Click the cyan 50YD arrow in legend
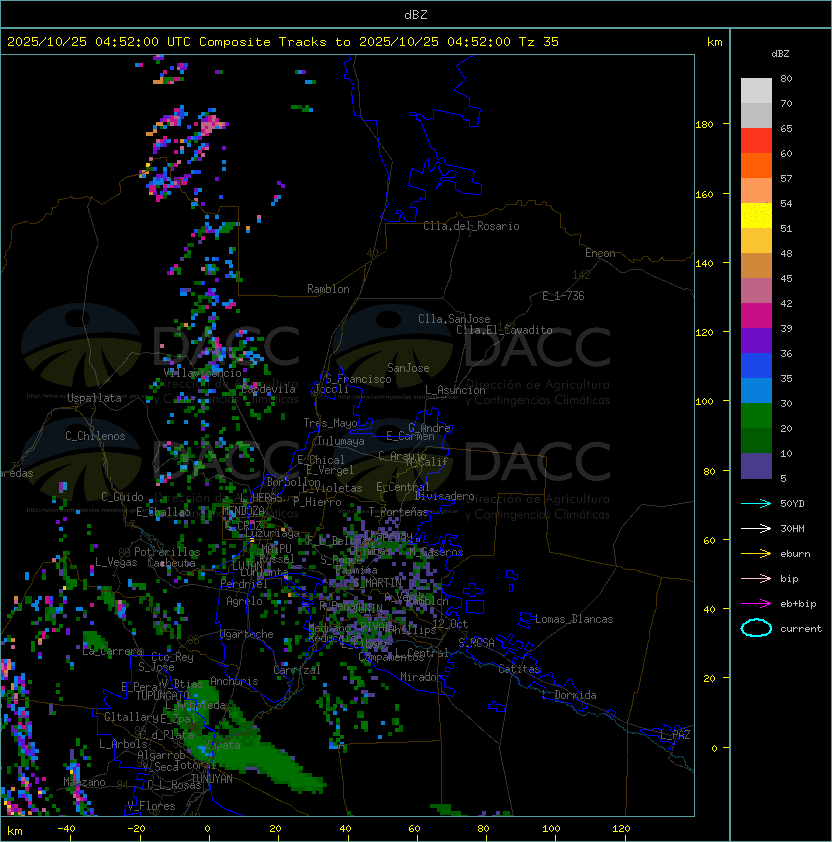The height and width of the screenshot is (842, 832). tap(756, 504)
